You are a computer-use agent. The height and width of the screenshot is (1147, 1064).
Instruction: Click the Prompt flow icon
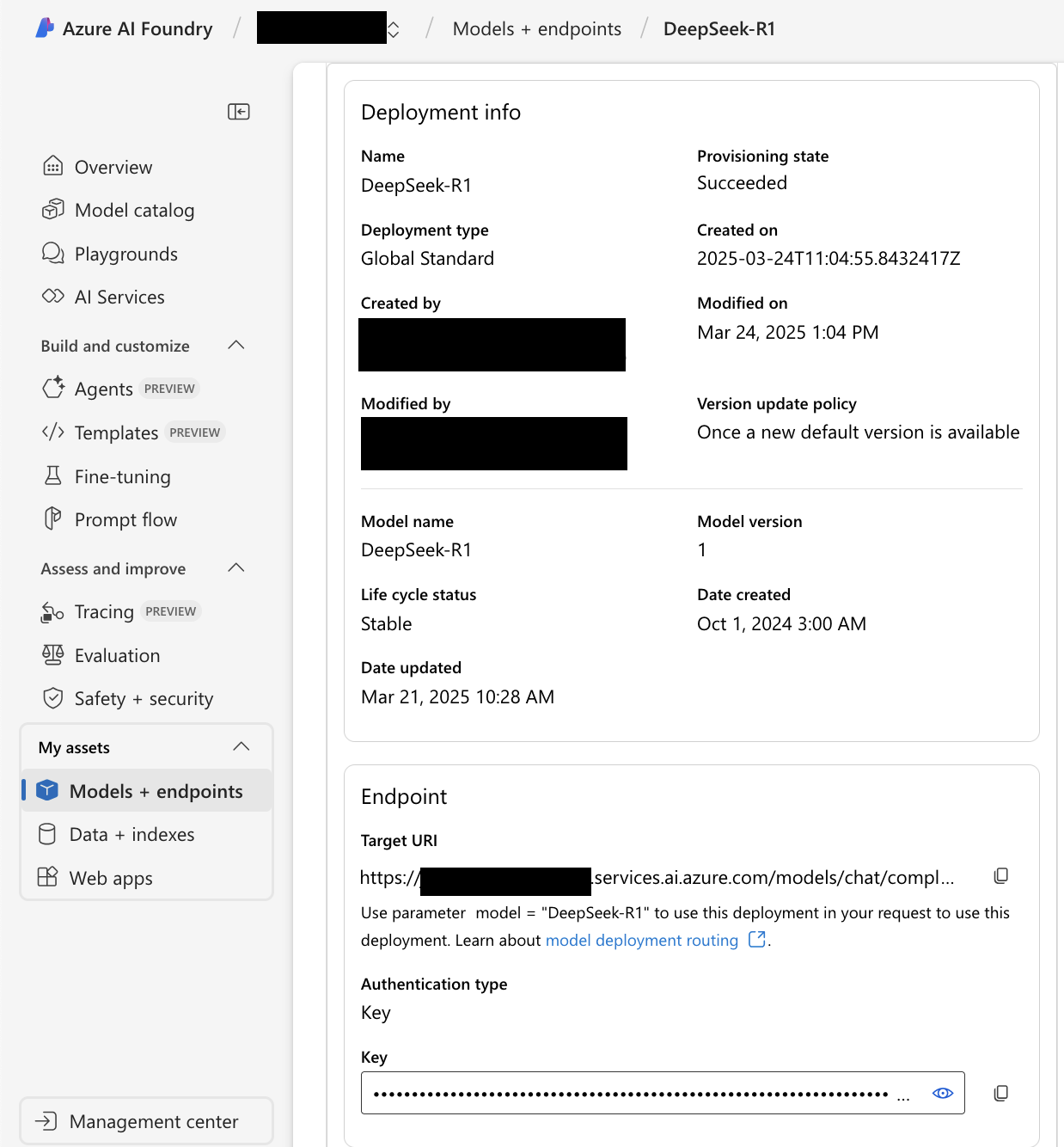click(x=53, y=518)
